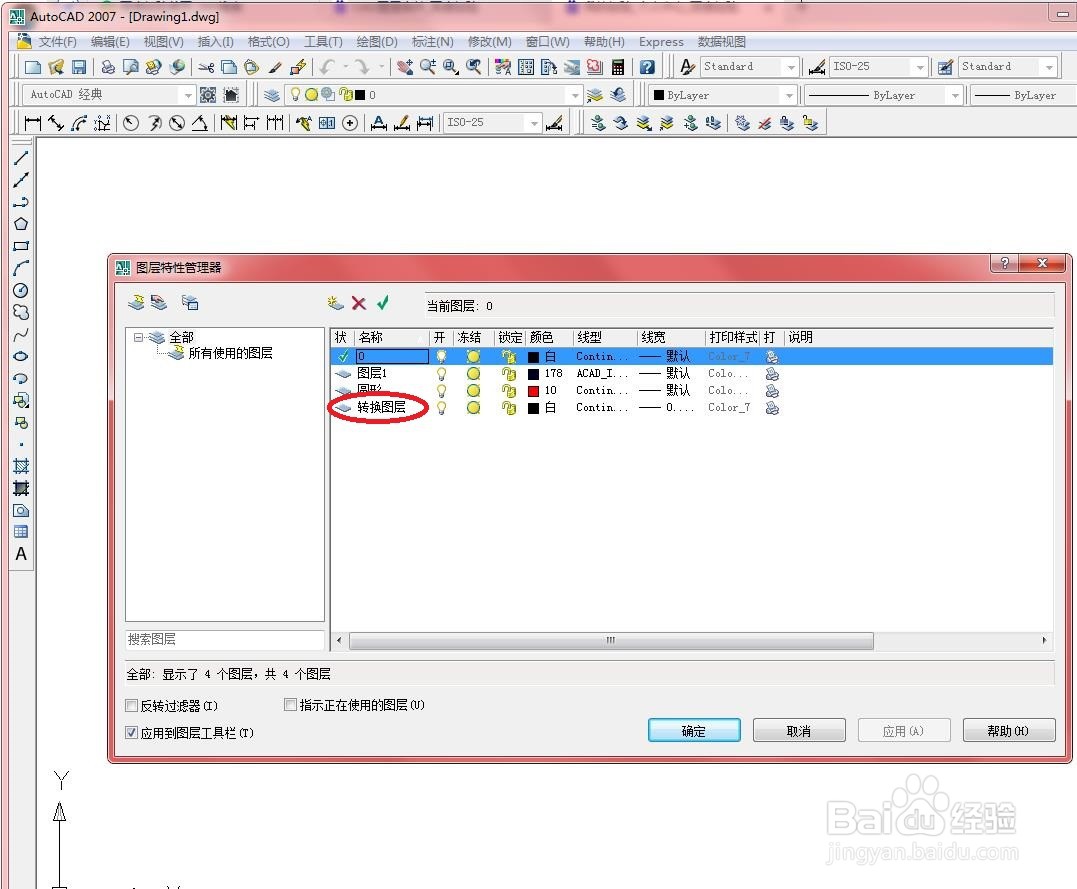Open ISO-25 dropdown in dimension toolbar
1077x889 pixels.
(x=534, y=123)
